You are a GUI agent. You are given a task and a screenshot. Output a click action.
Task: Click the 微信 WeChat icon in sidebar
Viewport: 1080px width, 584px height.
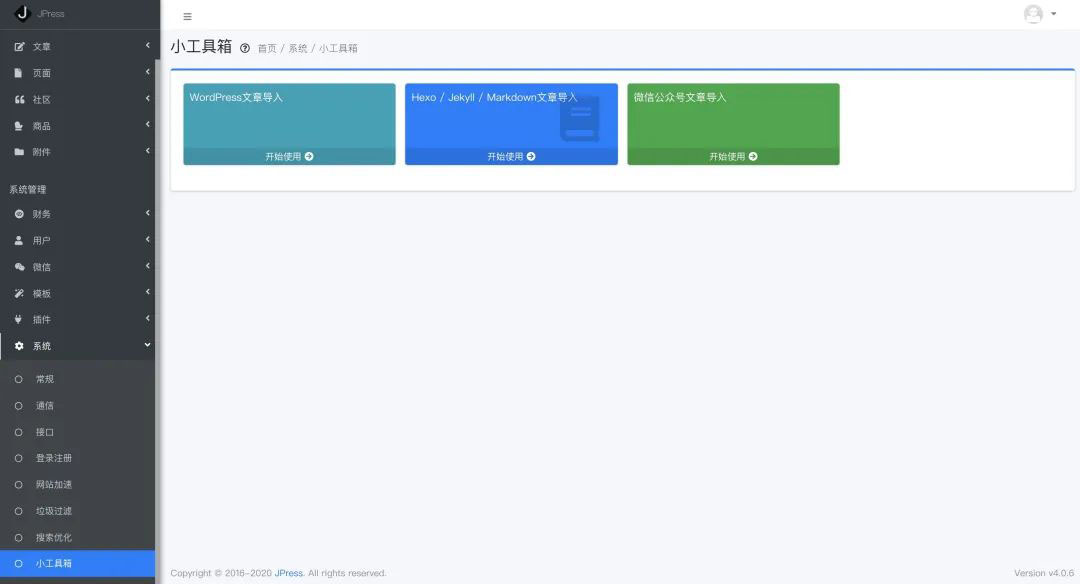tap(19, 267)
